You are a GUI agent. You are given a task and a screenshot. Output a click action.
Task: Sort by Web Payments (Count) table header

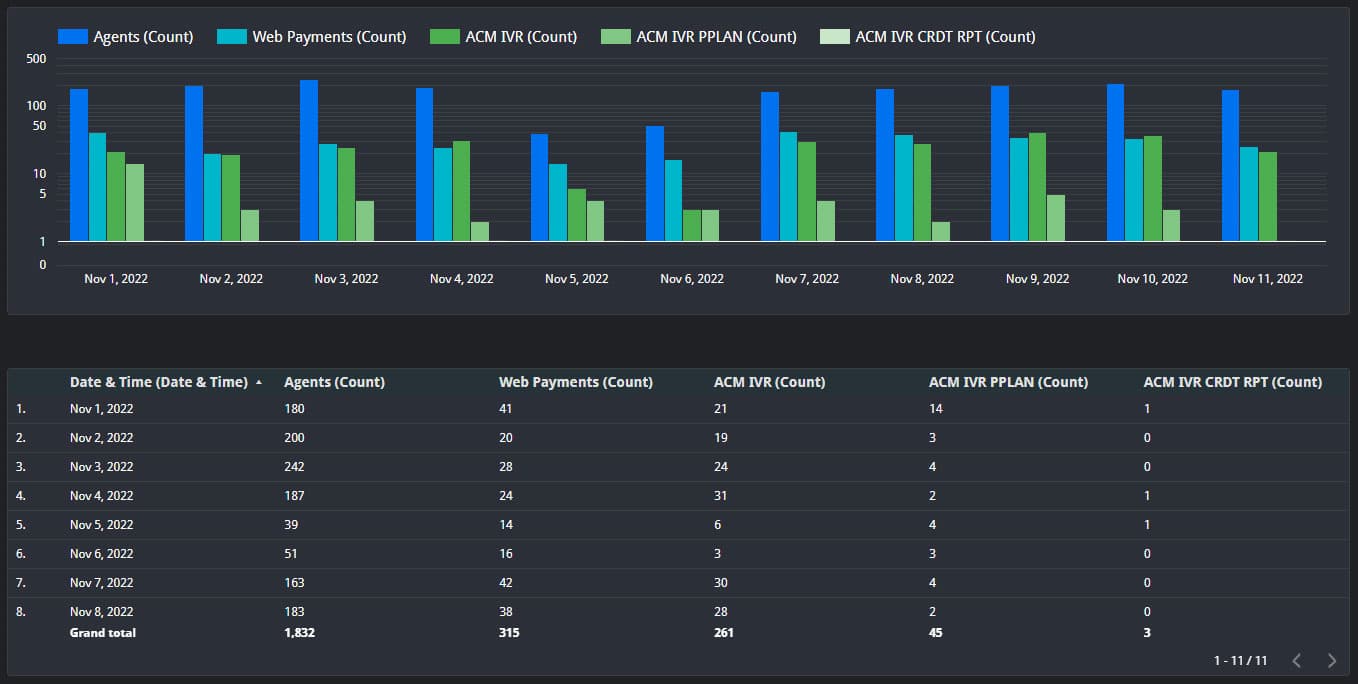[575, 382]
